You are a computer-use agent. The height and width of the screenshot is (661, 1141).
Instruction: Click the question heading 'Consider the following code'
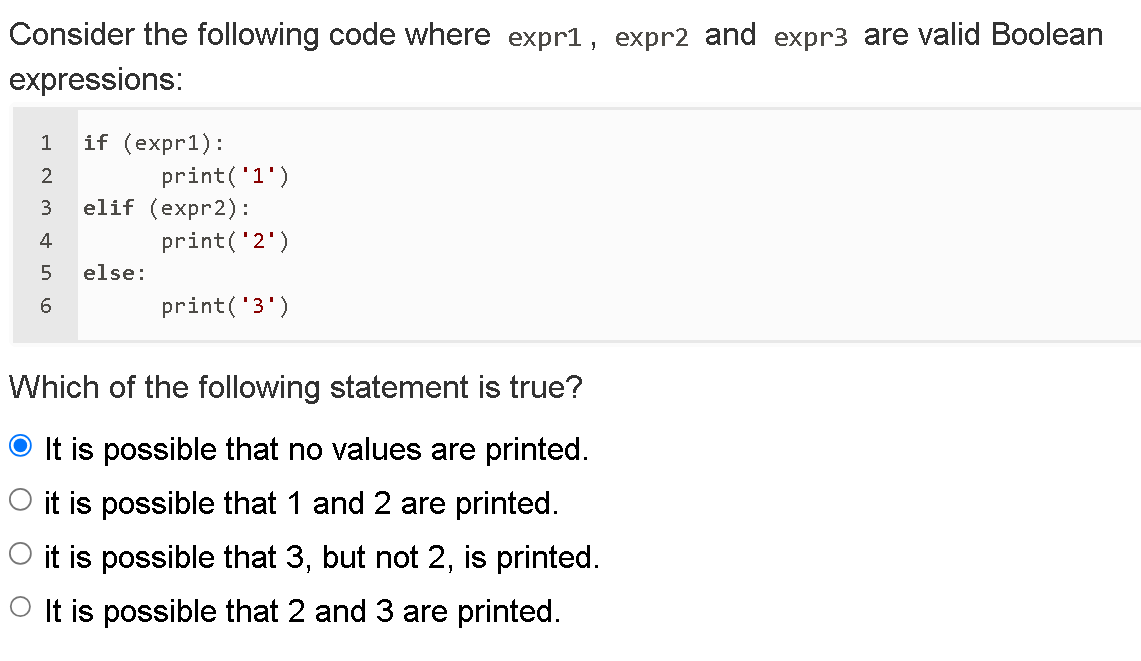click(200, 34)
